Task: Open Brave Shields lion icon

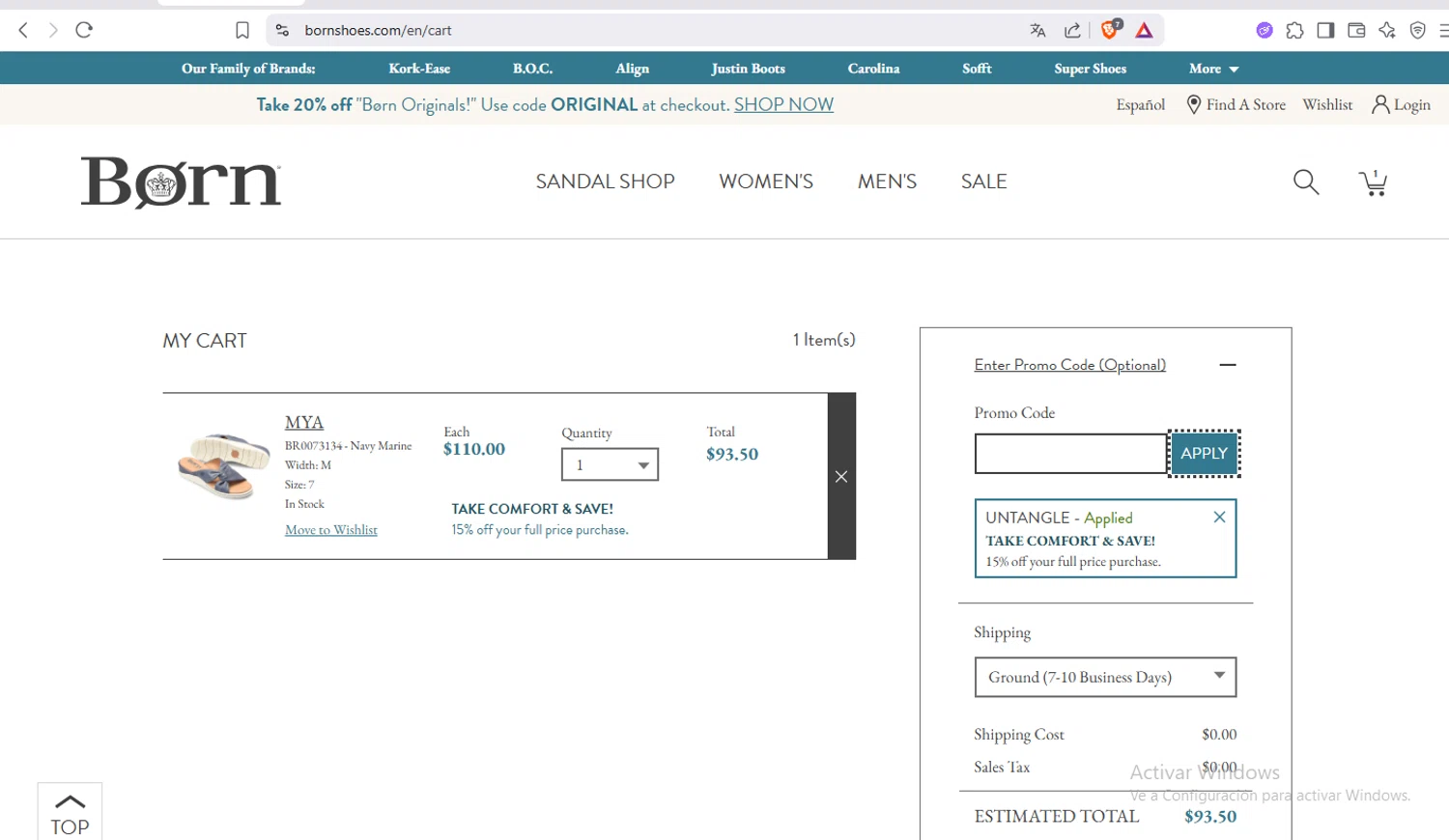Action: [x=1110, y=29]
